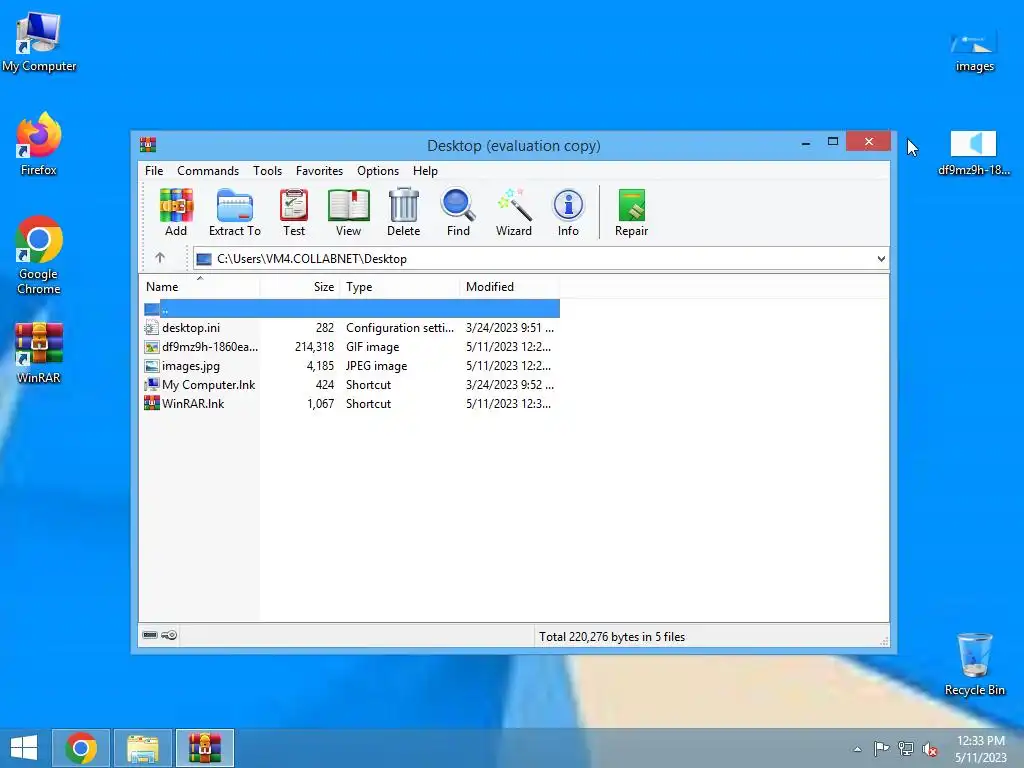This screenshot has height=768, width=1024.
Task: Click the WinRAR title bar app icon
Action: [148, 144]
